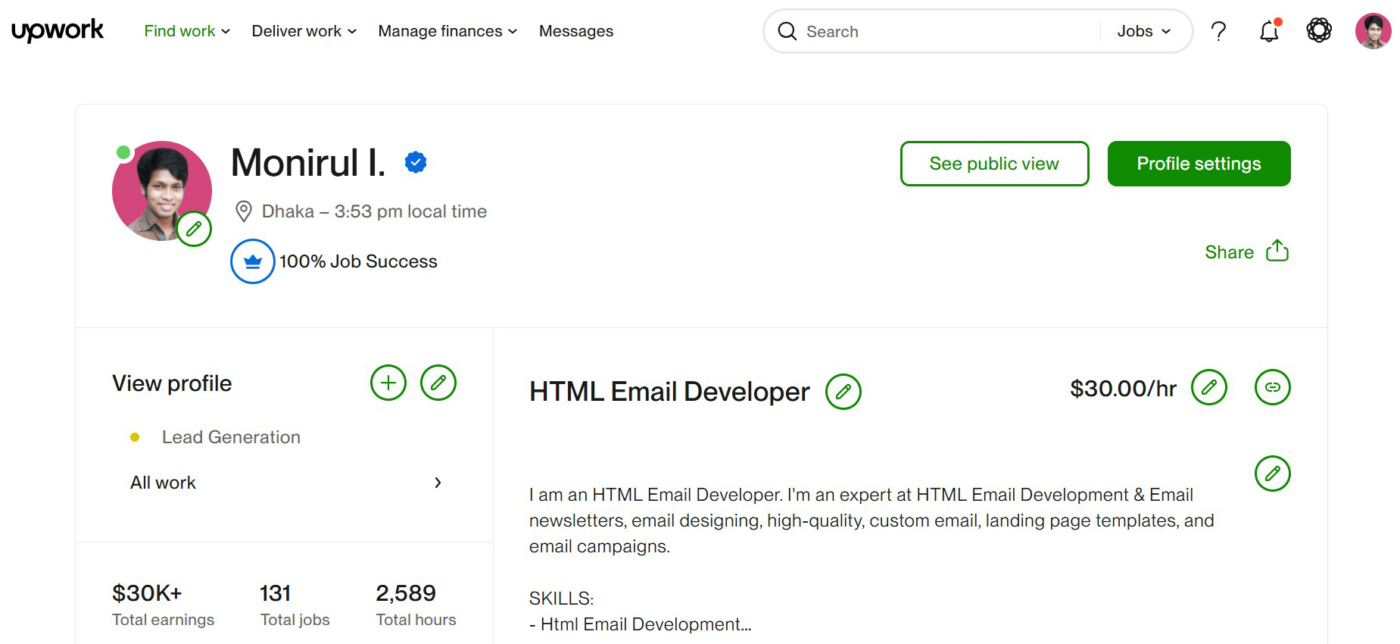View notifications via bell icon
This screenshot has width=1400, height=644.
coord(1269,31)
